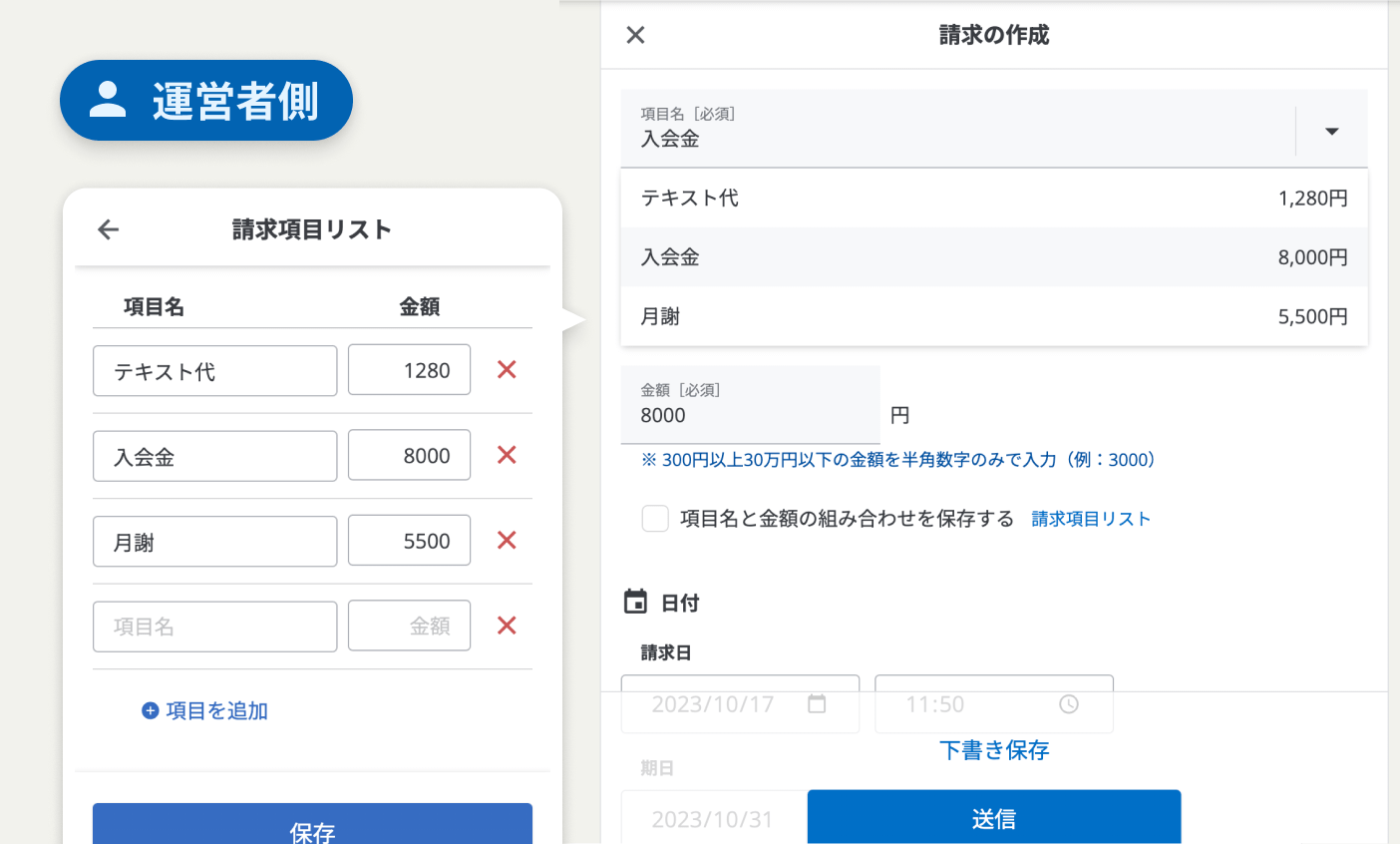
Task: Expand the 項目名 dropdown arrow
Action: [x=1331, y=132]
